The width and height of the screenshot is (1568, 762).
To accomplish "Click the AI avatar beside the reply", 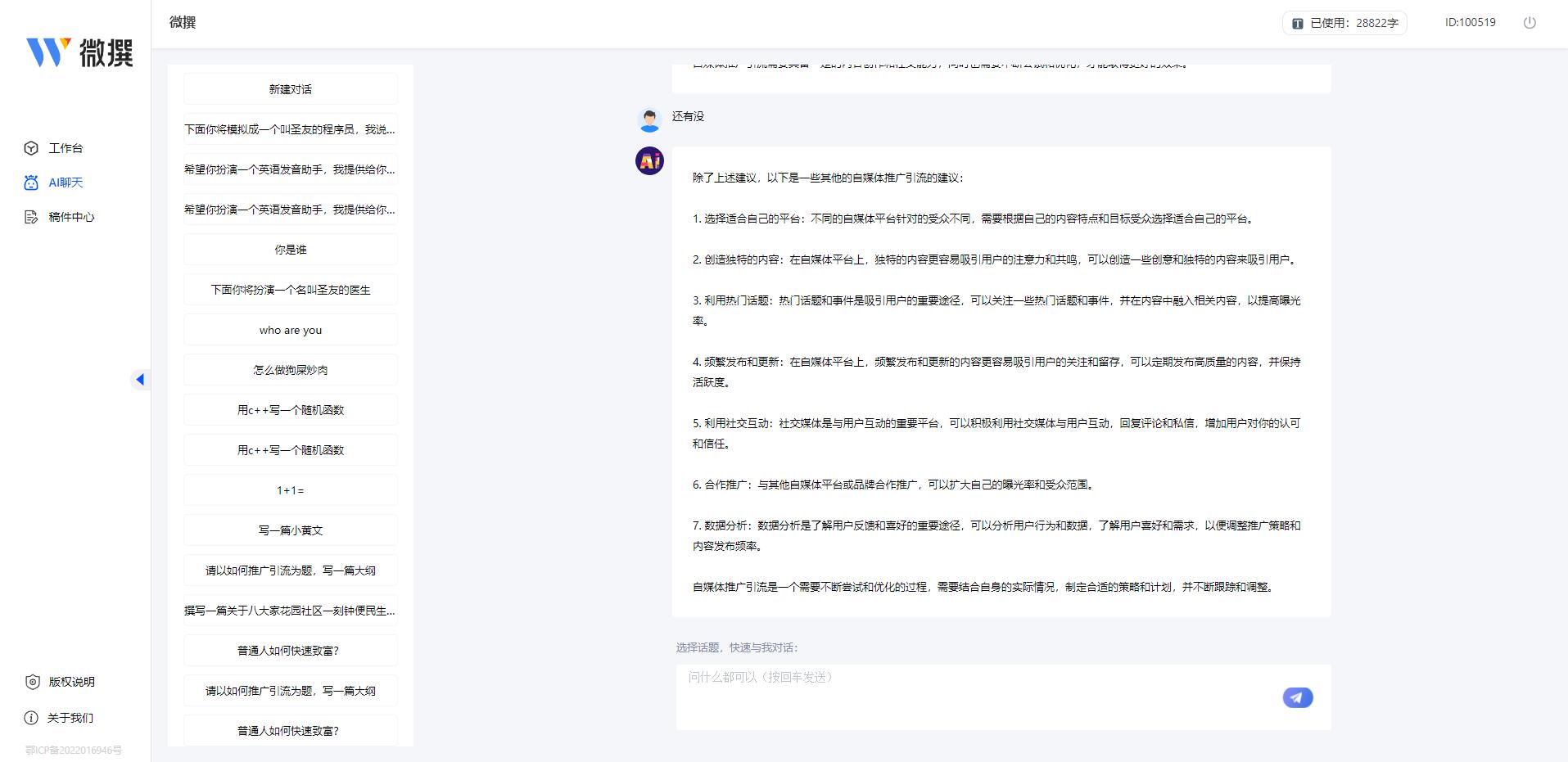I will tap(649, 161).
